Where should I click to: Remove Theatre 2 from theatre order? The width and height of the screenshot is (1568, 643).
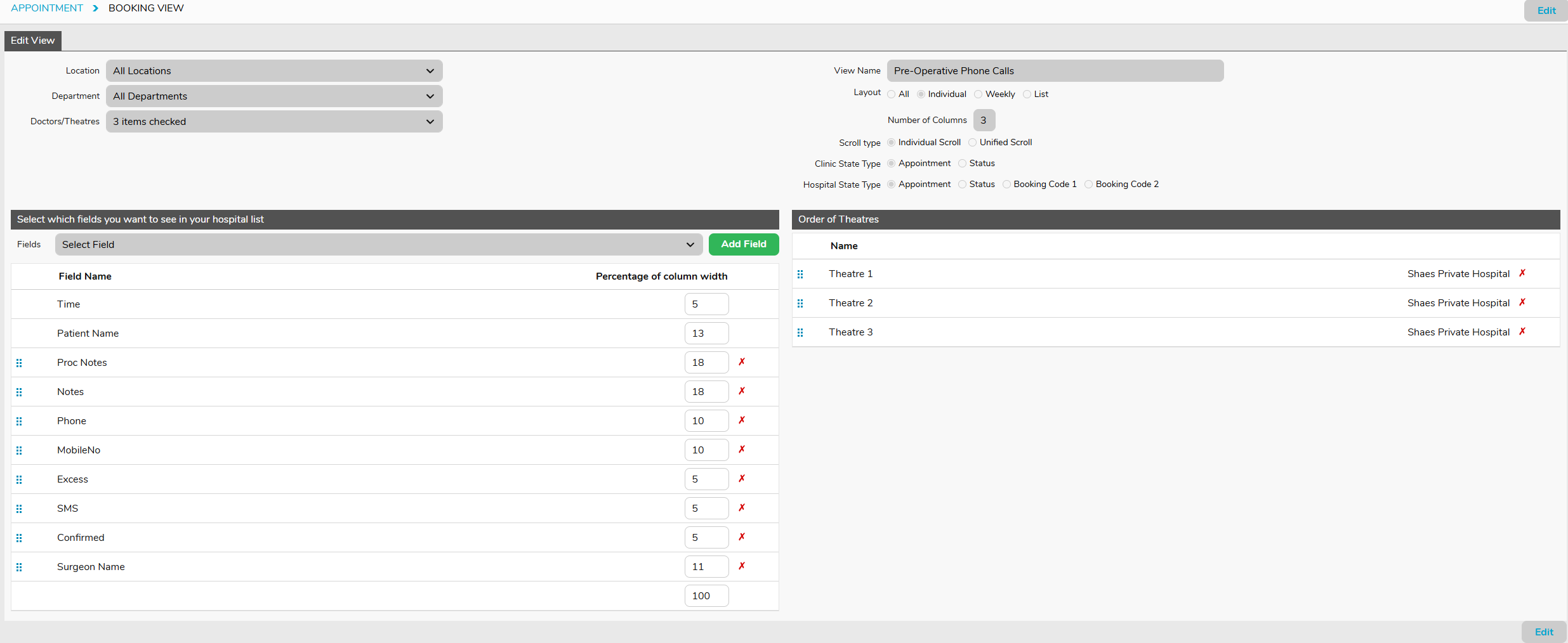[1522, 302]
